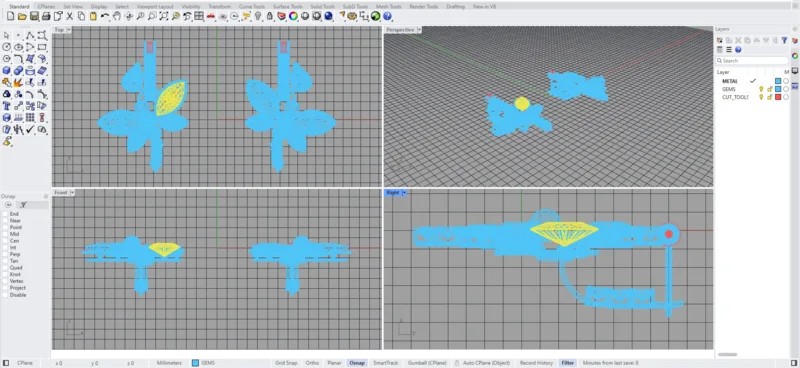Enable the End osnap checkbox
This screenshot has width=800, height=368.
pyautogui.click(x=5, y=214)
